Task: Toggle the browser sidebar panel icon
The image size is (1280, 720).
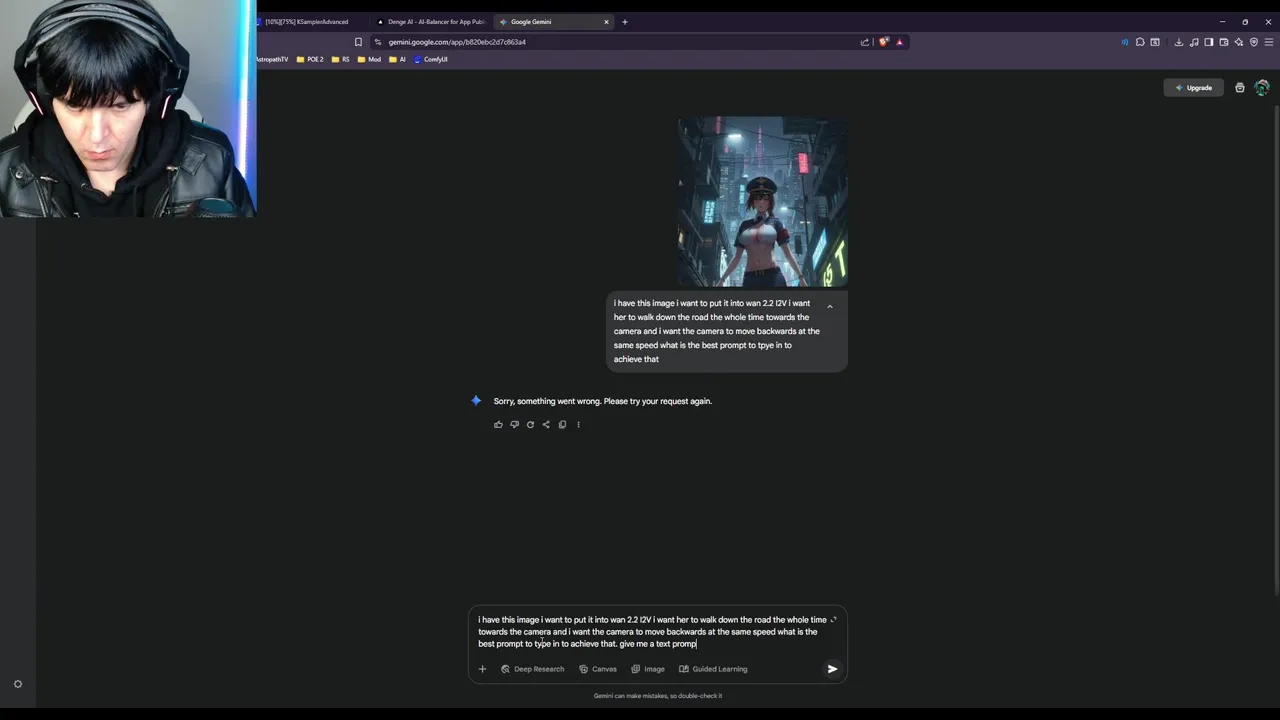Action: pos(1209,42)
